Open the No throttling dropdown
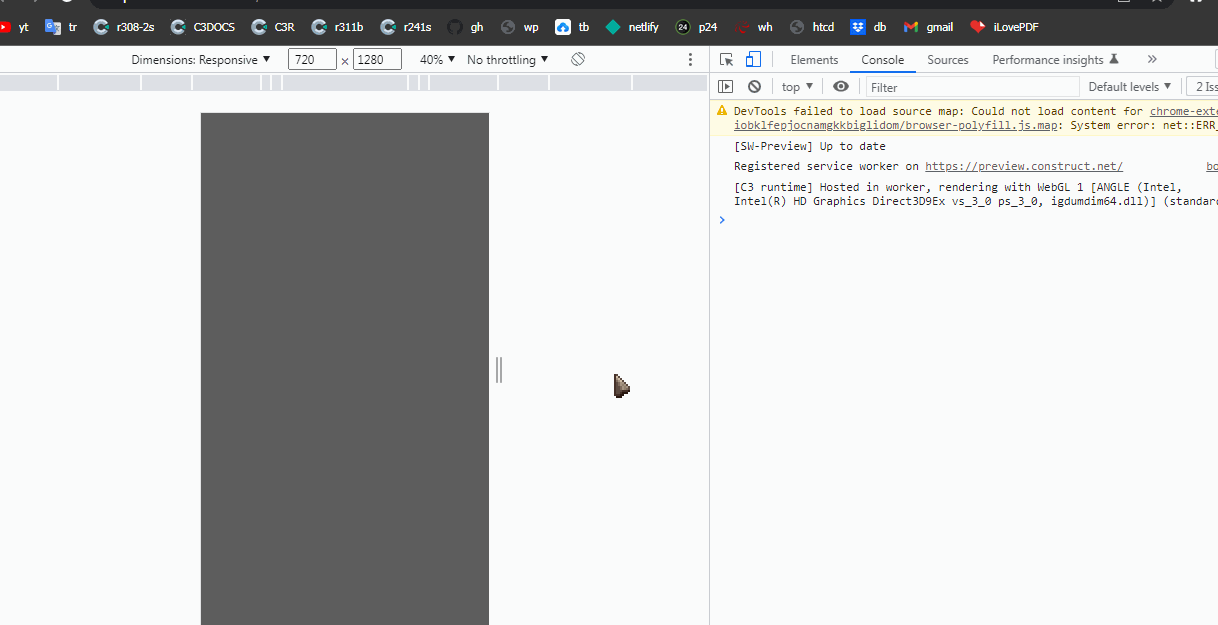The height and width of the screenshot is (625, 1218). click(506, 59)
